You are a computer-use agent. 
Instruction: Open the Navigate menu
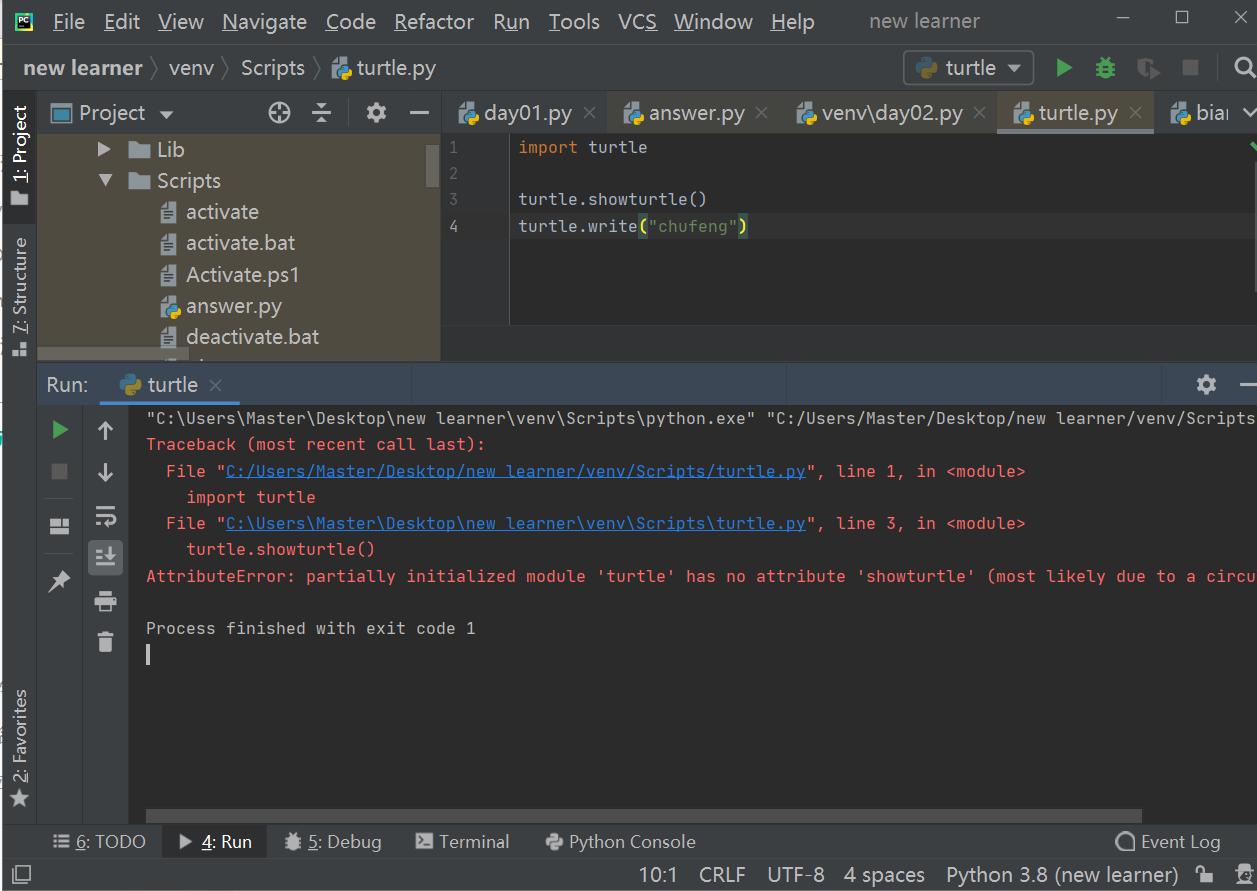pos(265,21)
